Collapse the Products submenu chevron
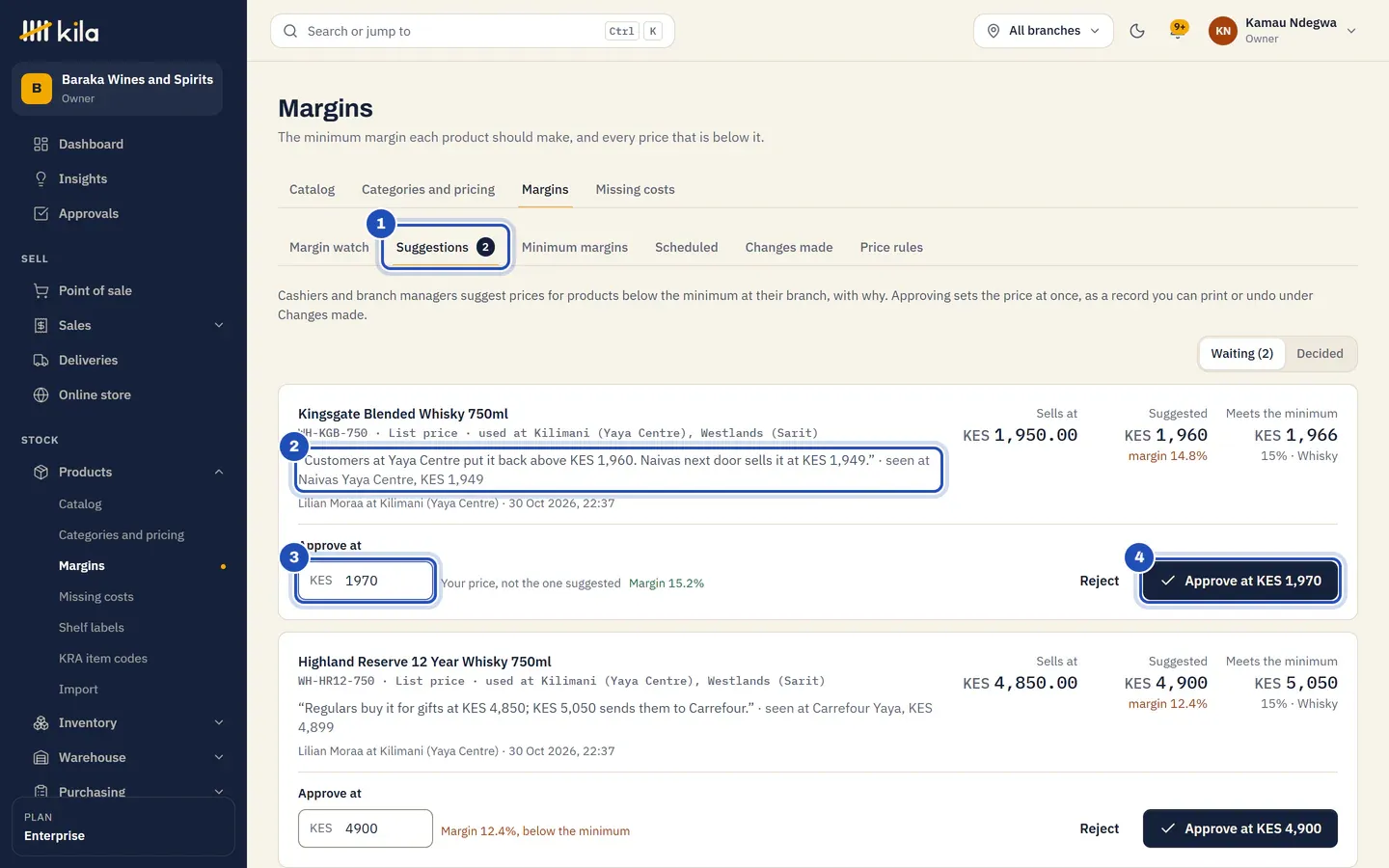The height and width of the screenshot is (868, 1389). (219, 473)
